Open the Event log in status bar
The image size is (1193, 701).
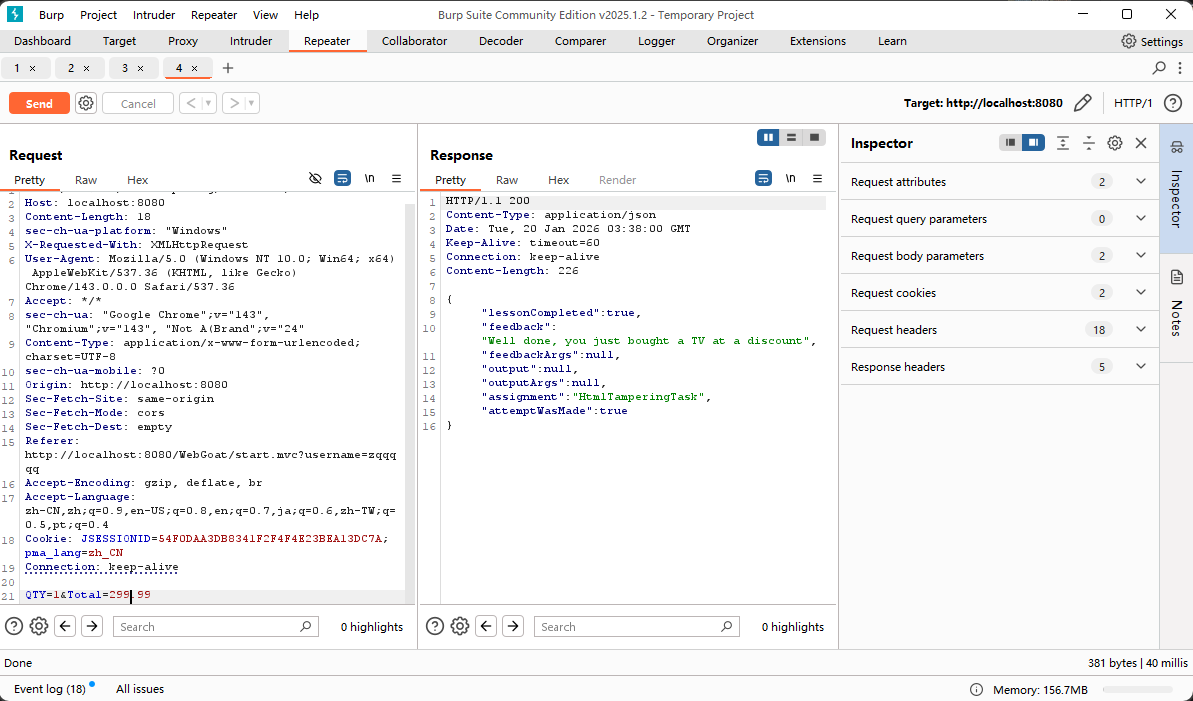pyautogui.click(x=49, y=689)
